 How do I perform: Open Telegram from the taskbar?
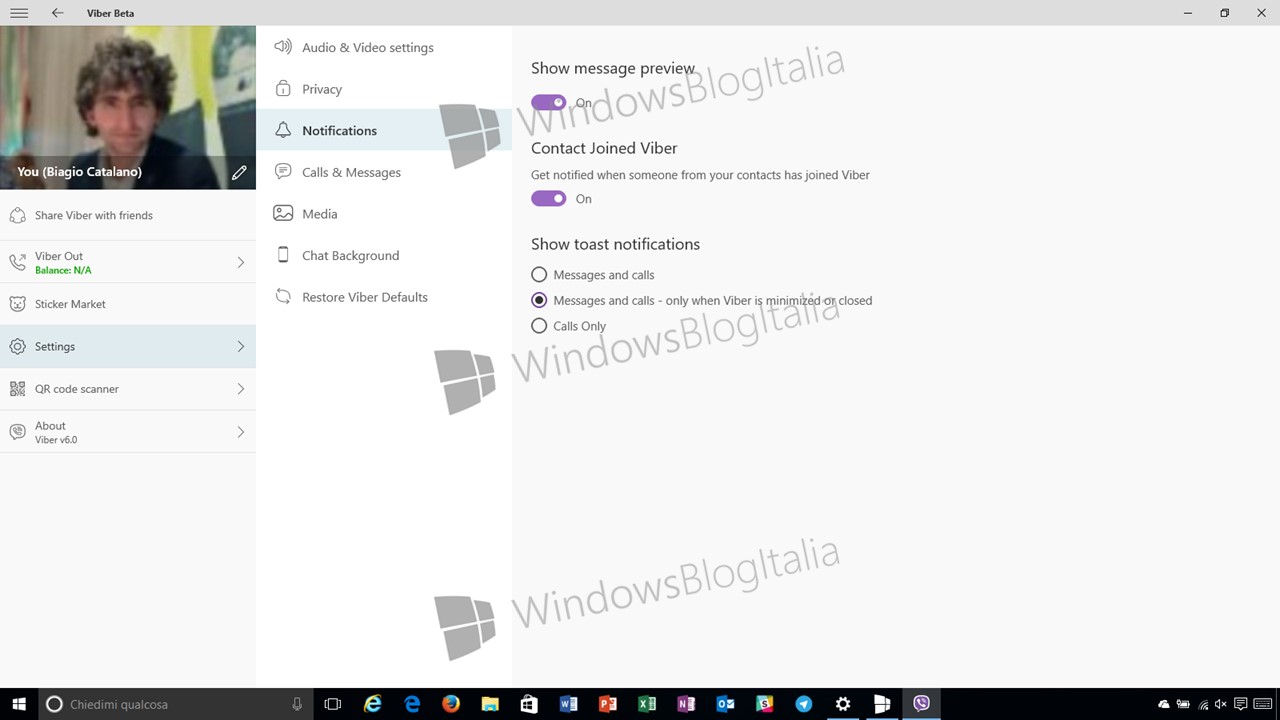803,704
